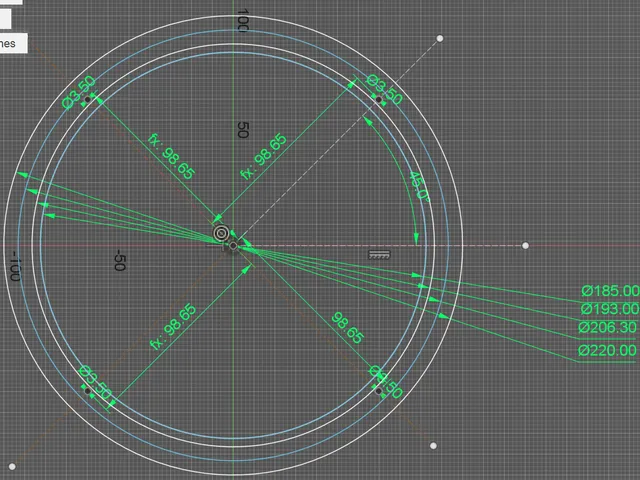Select fx: 98.65 dimension toward upper-right hole

(x=263, y=157)
